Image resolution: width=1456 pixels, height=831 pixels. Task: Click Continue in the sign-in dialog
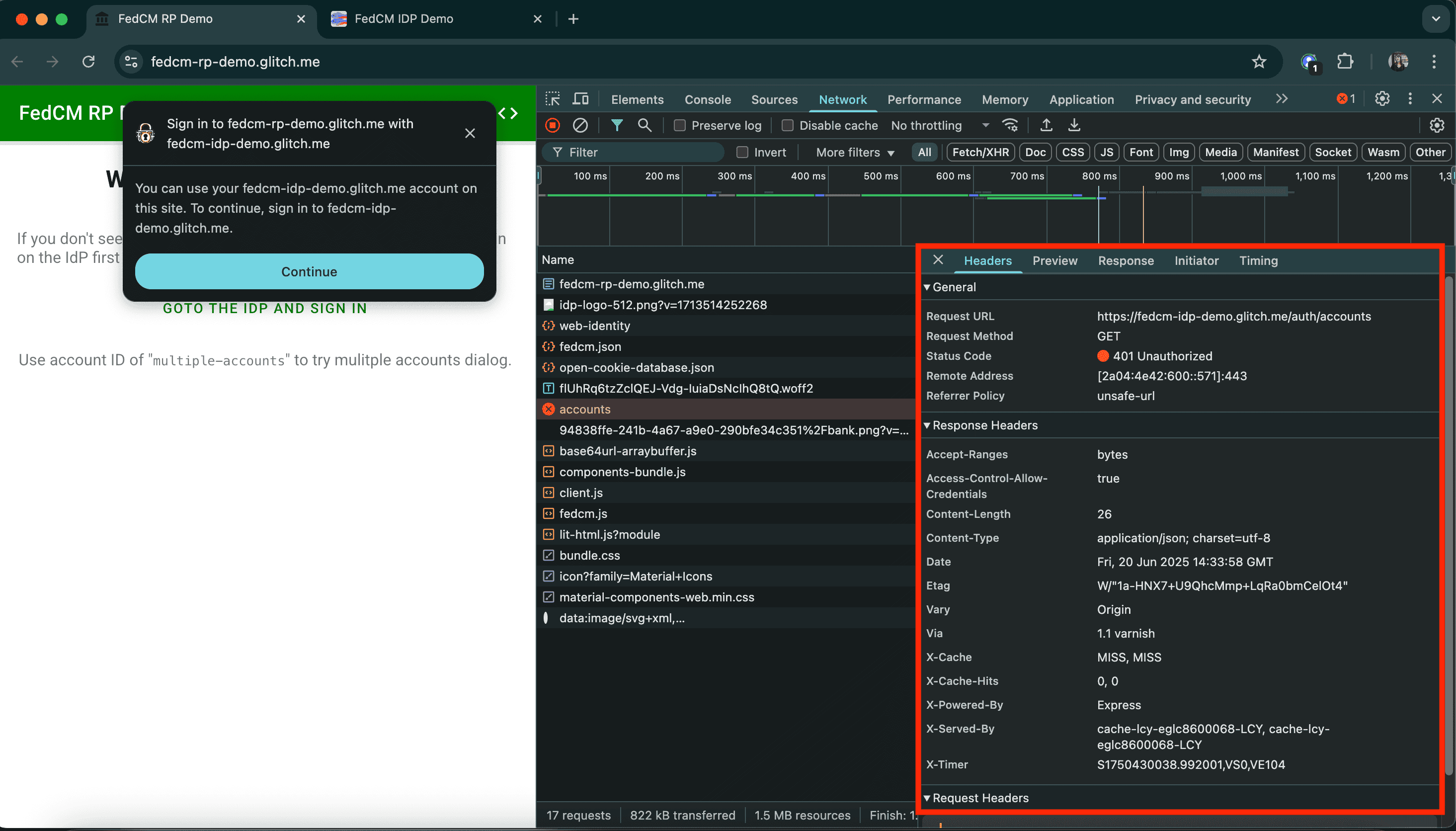[309, 271]
